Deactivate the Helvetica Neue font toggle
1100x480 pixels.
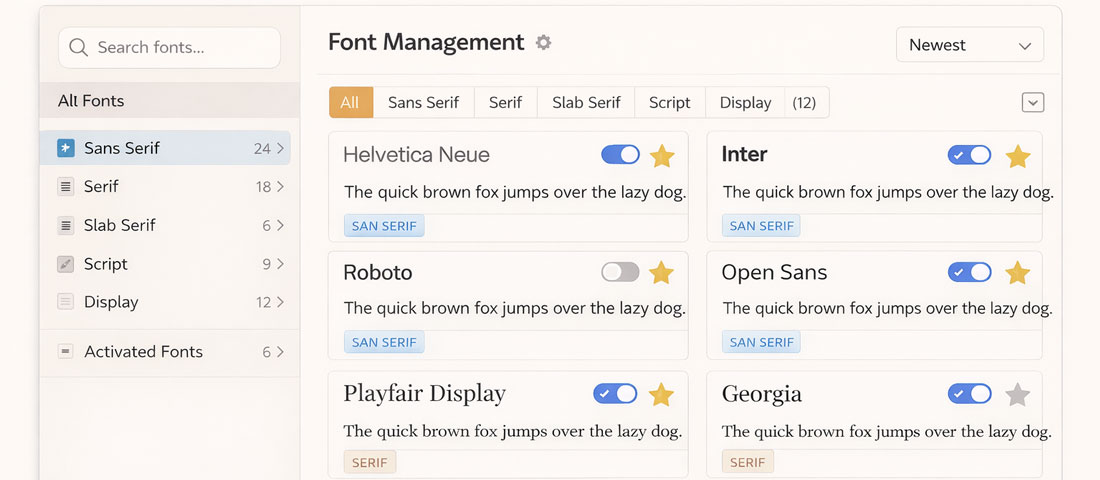(x=621, y=154)
